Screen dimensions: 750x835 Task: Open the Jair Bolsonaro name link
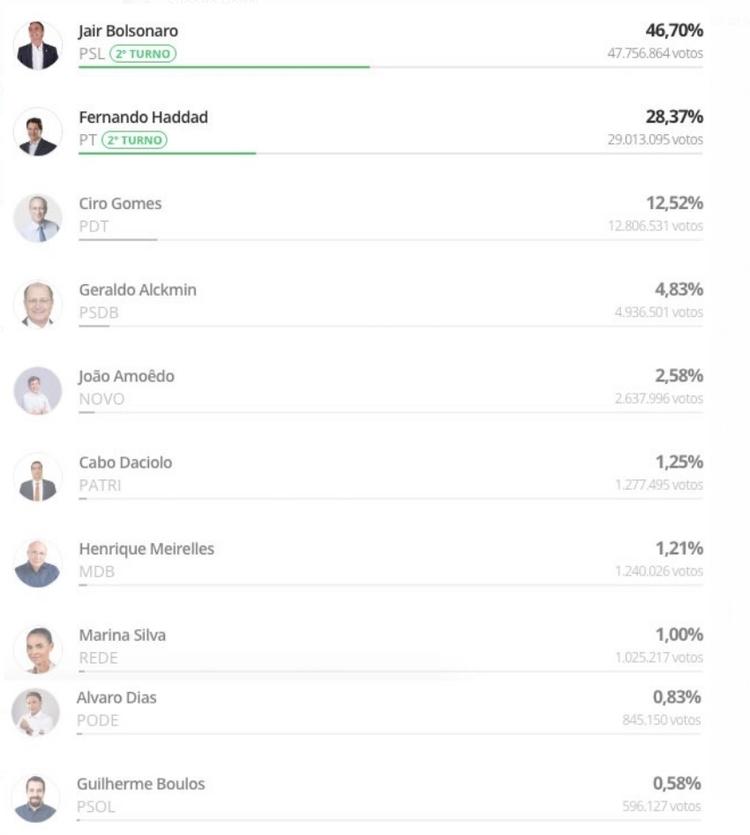point(128,31)
